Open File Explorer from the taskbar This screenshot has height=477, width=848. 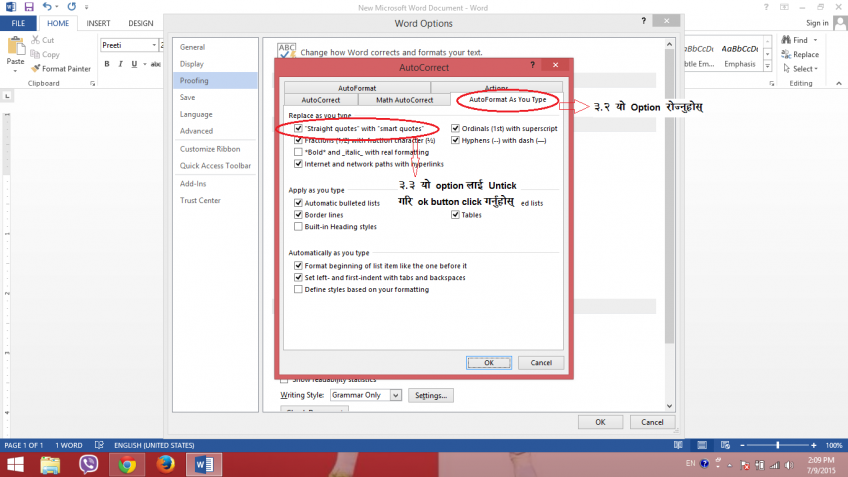pyautogui.click(x=50, y=465)
